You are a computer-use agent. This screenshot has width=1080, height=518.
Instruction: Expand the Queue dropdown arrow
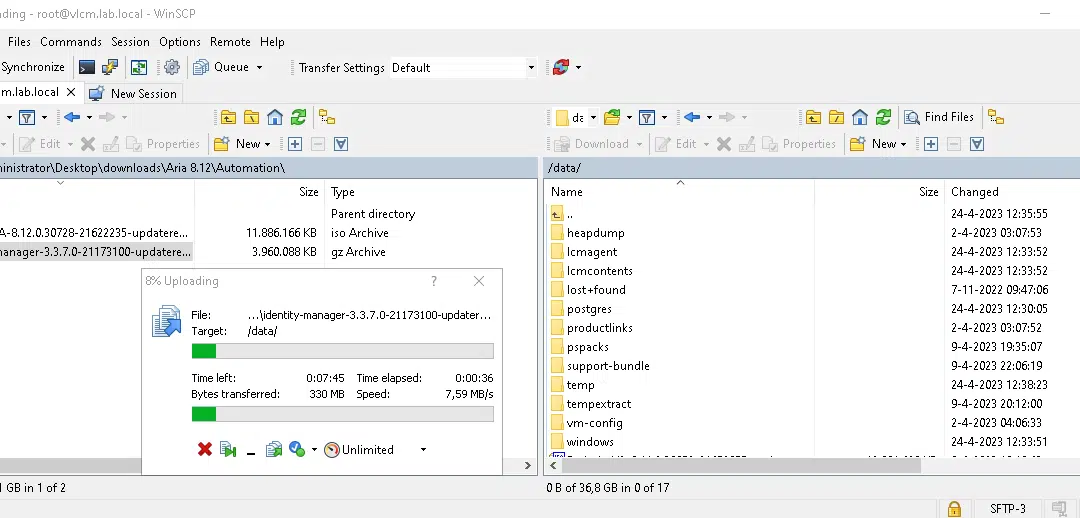tap(259, 67)
